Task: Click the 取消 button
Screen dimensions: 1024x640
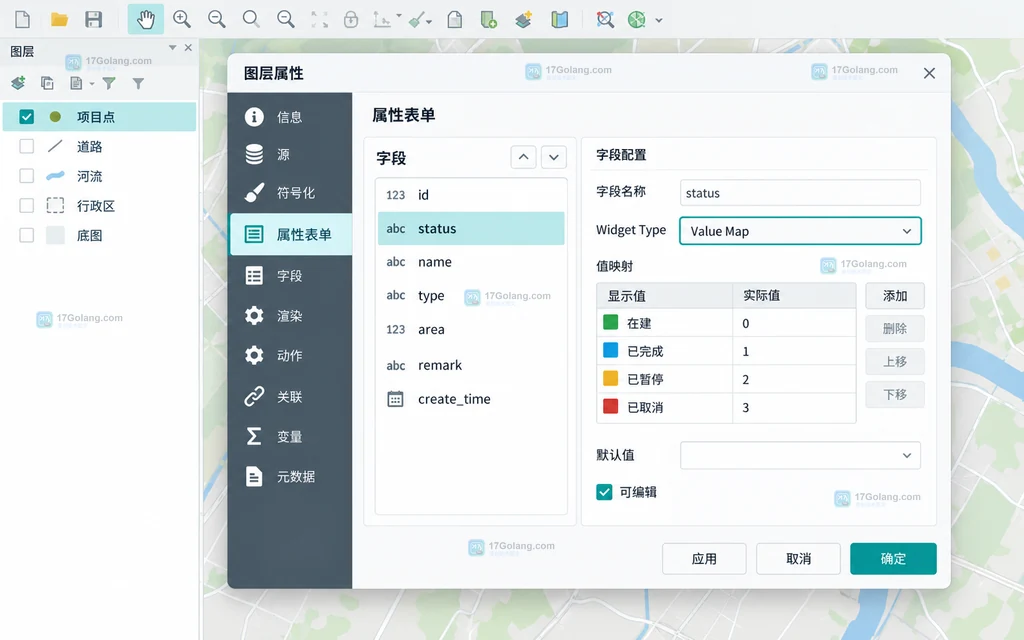Action: coord(798,559)
